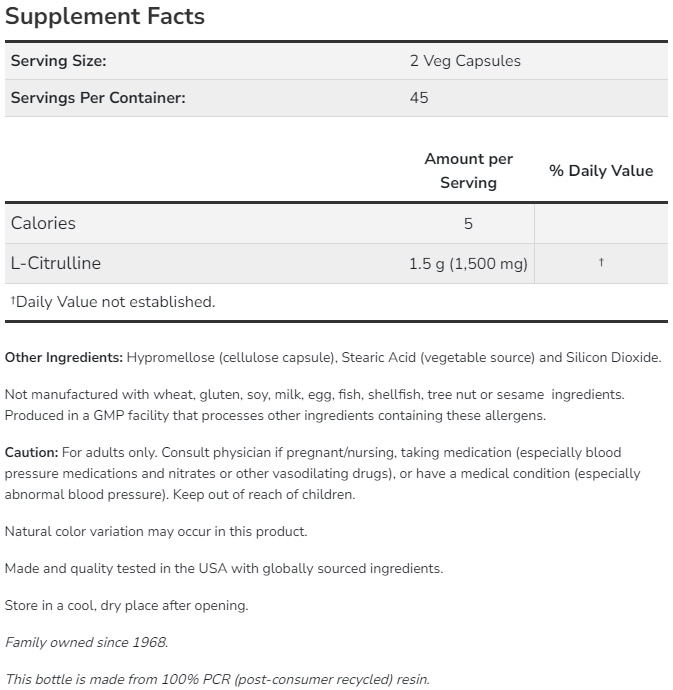Click the Store in a cool, dry place line
Viewport: 673px width, 690px height.
[x=126, y=605]
